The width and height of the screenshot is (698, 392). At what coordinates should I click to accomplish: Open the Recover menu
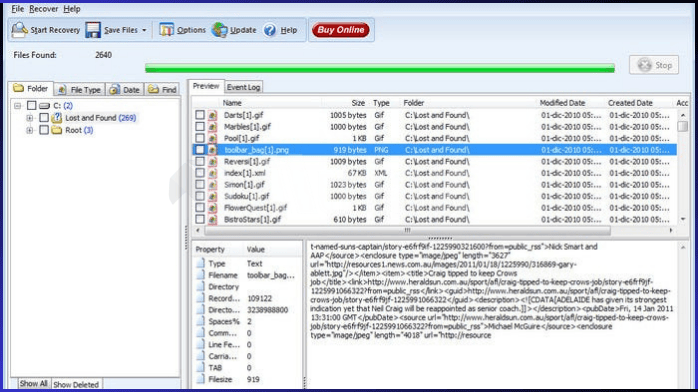click(x=43, y=9)
